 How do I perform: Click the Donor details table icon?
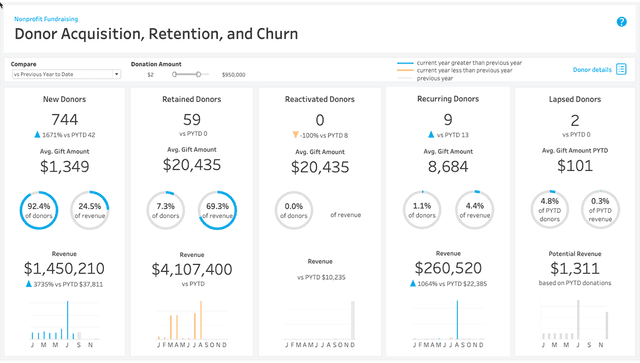pyautogui.click(x=621, y=69)
